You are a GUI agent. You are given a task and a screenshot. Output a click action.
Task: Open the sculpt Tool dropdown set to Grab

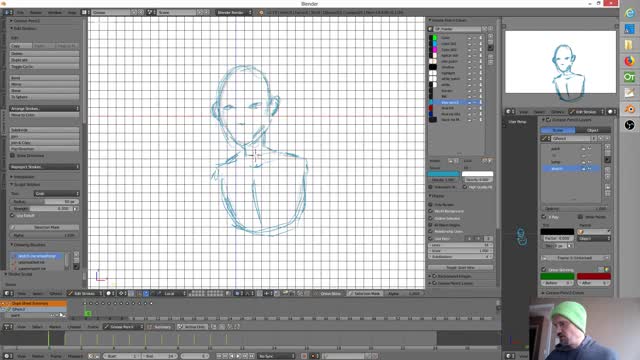pyautogui.click(x=56, y=193)
